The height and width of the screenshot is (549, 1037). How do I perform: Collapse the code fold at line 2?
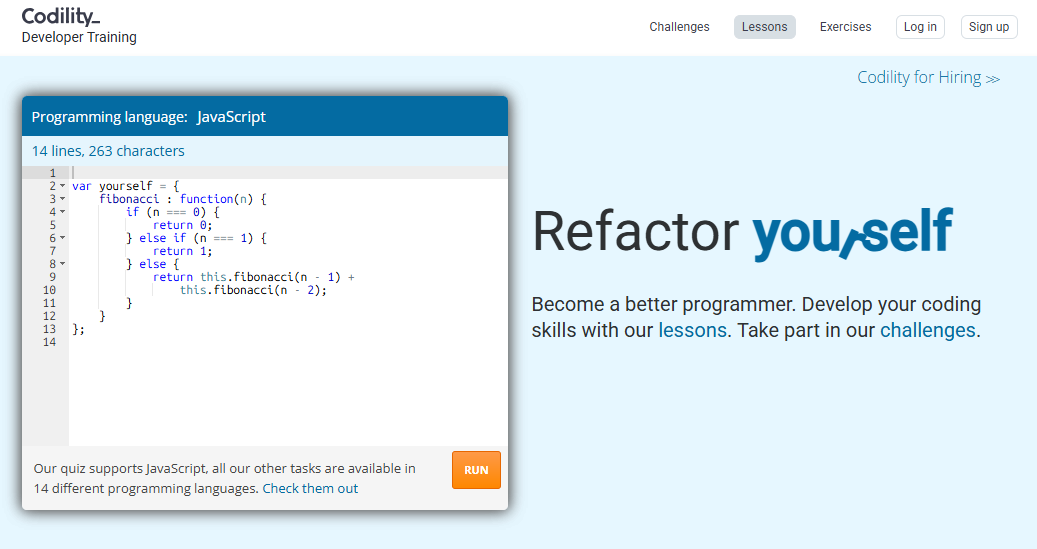(x=63, y=186)
